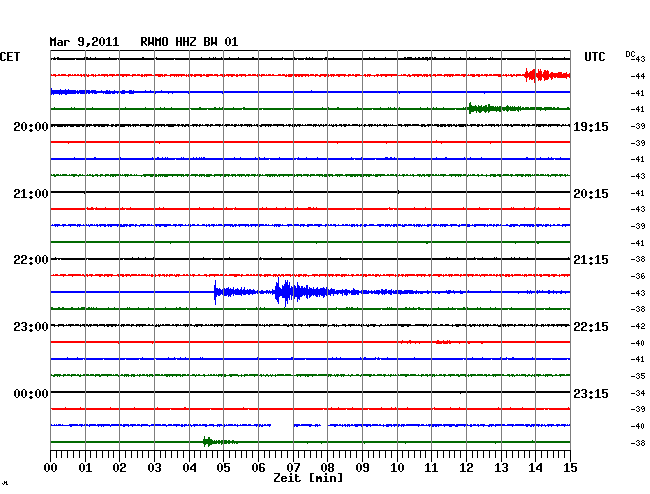
Task: Click the blue event onset near minute 05
Action: pyautogui.click(x=215, y=292)
